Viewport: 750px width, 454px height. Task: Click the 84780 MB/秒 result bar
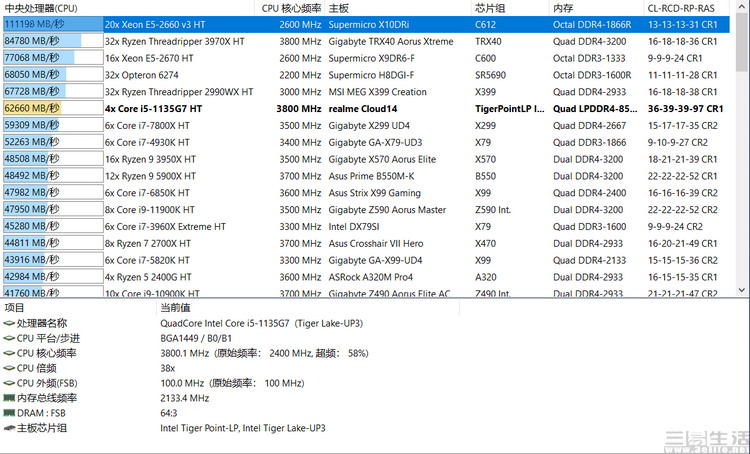(53, 41)
